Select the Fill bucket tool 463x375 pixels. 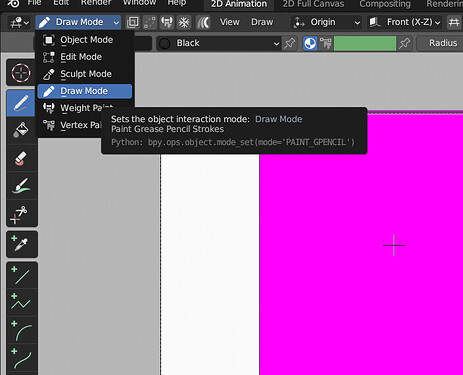click(21, 130)
